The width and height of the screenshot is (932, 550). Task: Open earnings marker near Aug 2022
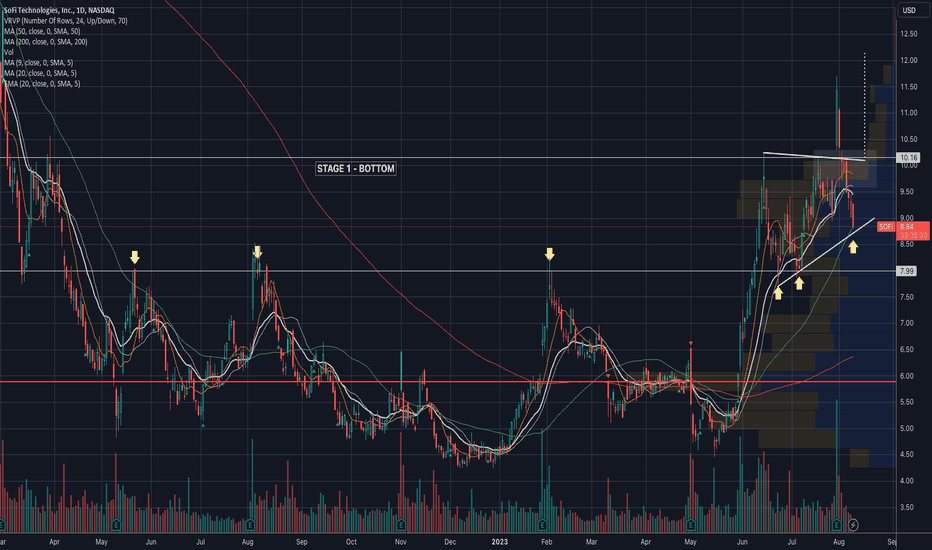coord(250,525)
